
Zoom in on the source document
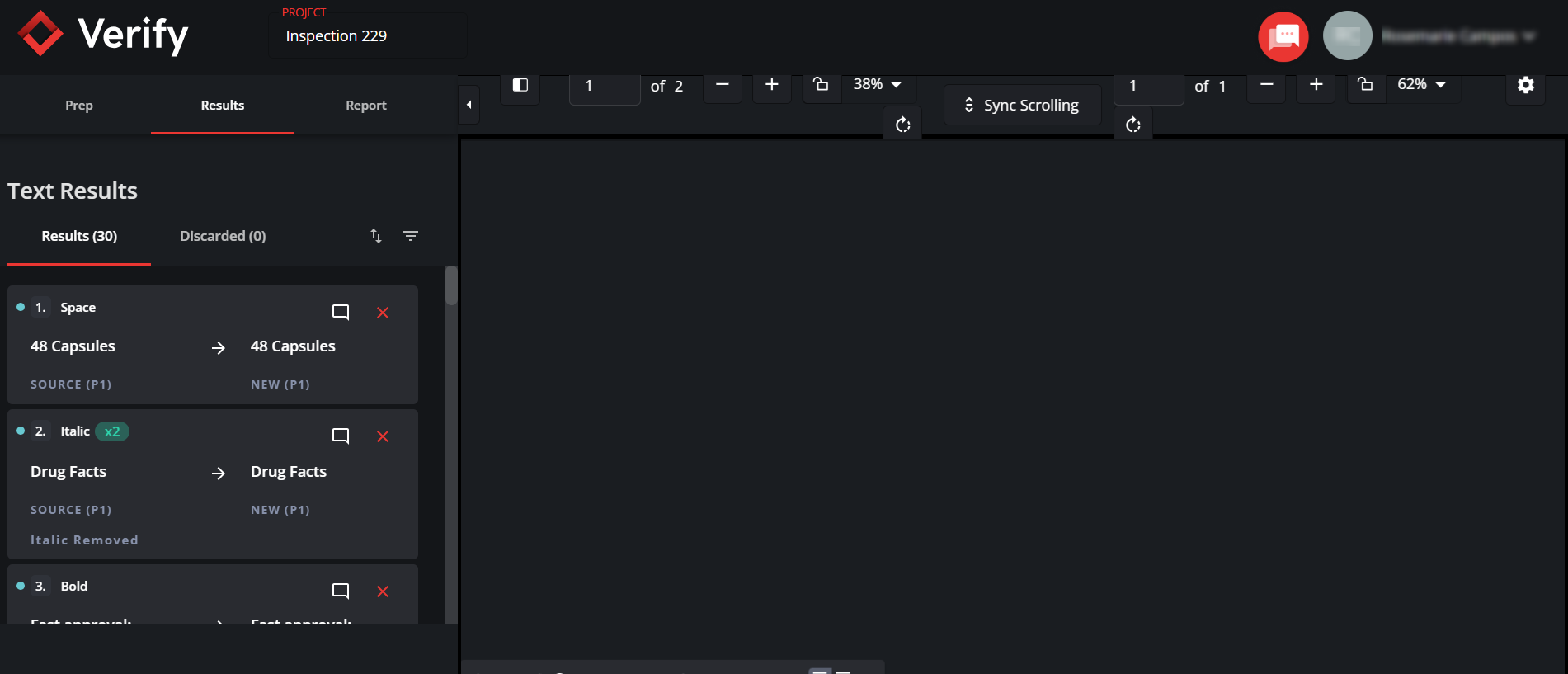tap(771, 85)
